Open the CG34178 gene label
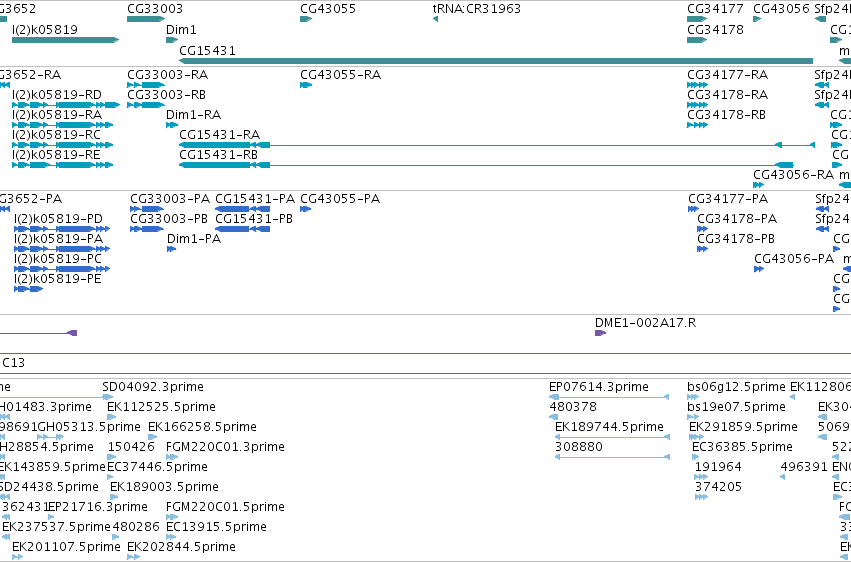This screenshot has height=562, width=851. point(715,29)
